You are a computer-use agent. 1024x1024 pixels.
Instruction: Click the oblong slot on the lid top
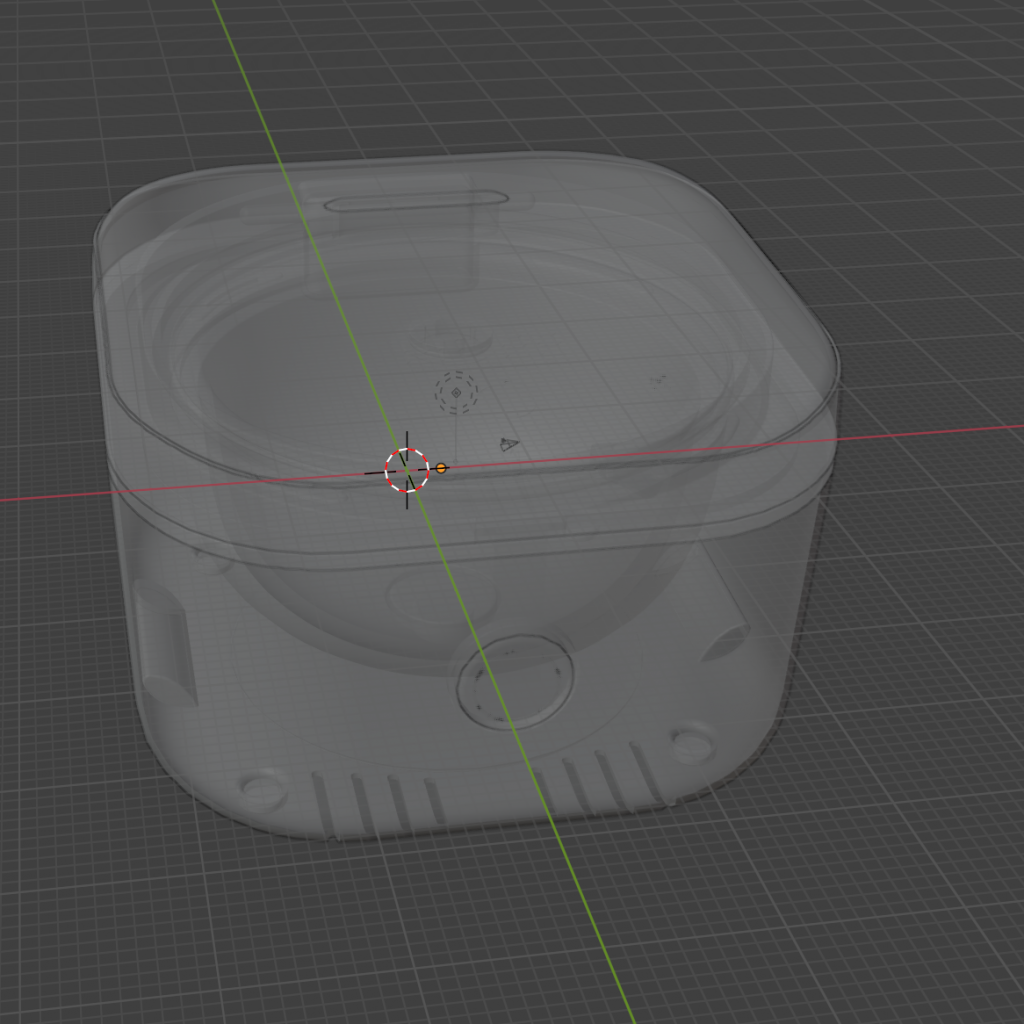tap(416, 202)
